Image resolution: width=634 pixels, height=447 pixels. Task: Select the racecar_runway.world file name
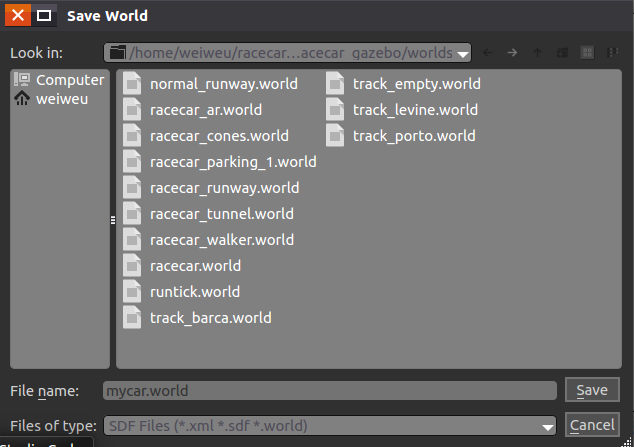pyautogui.click(x=224, y=188)
